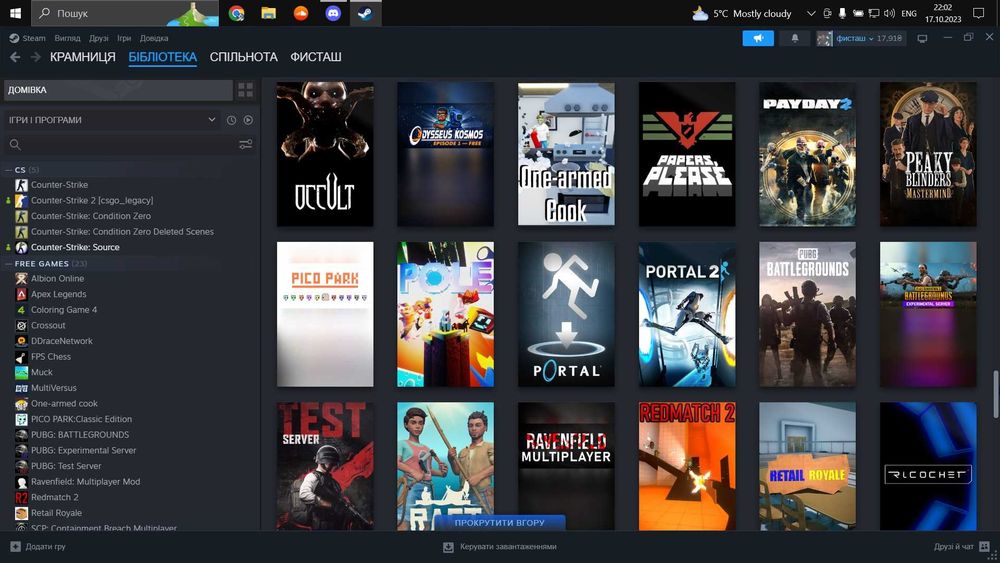Screen dimensions: 1000x563
Task: Open the Occult game cover
Action: [325, 154]
